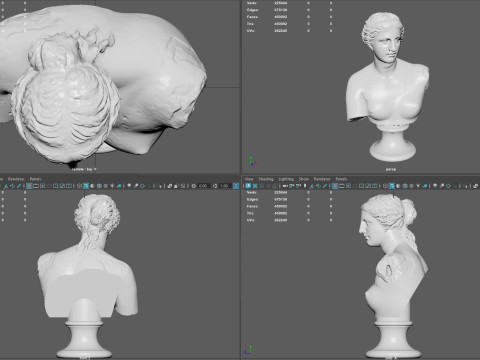Open Renderer menu in side-profile panel
The width and height of the screenshot is (480, 360).
coord(322,179)
